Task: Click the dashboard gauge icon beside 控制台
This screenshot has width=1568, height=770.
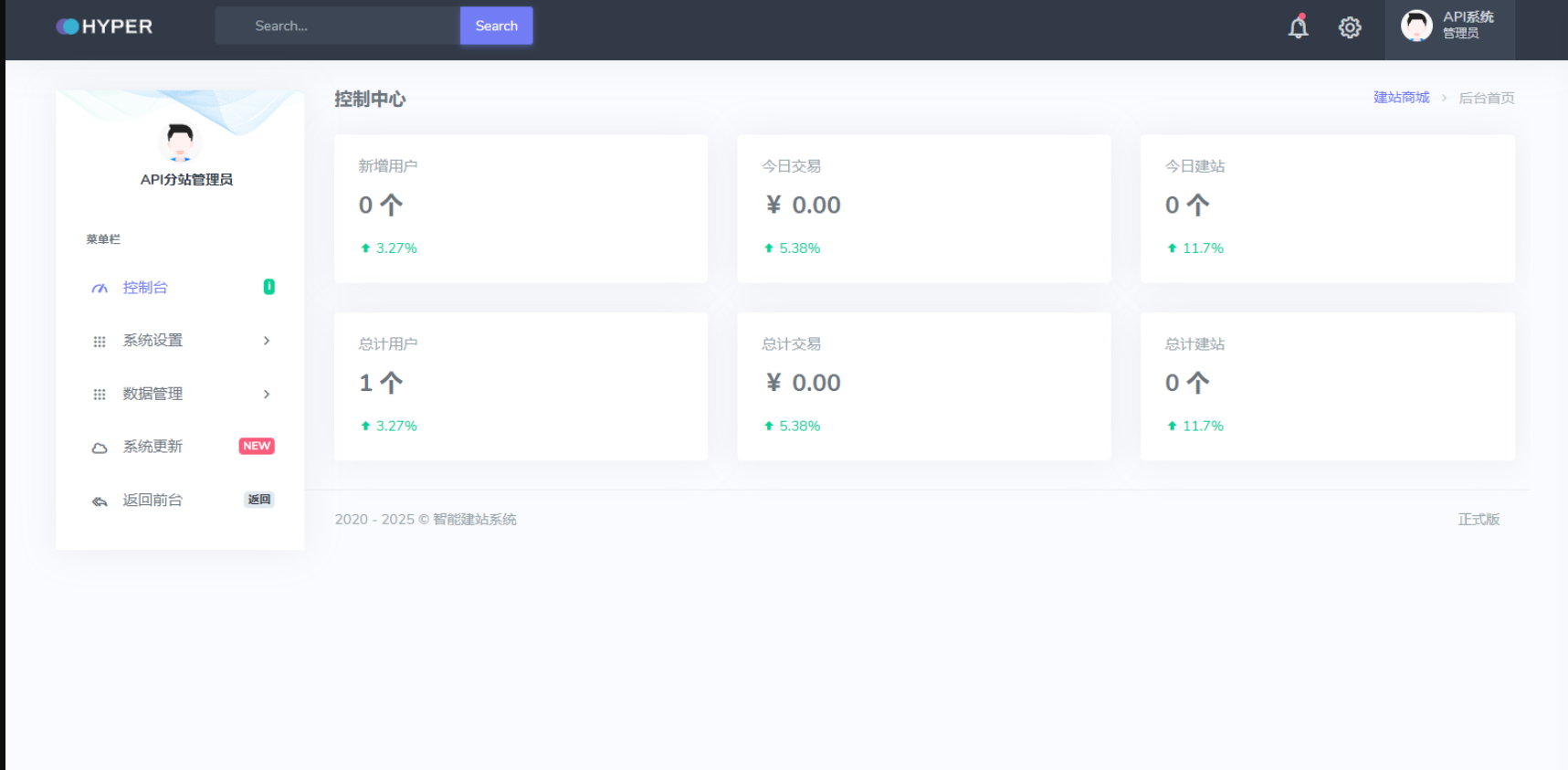Action: coord(100,289)
